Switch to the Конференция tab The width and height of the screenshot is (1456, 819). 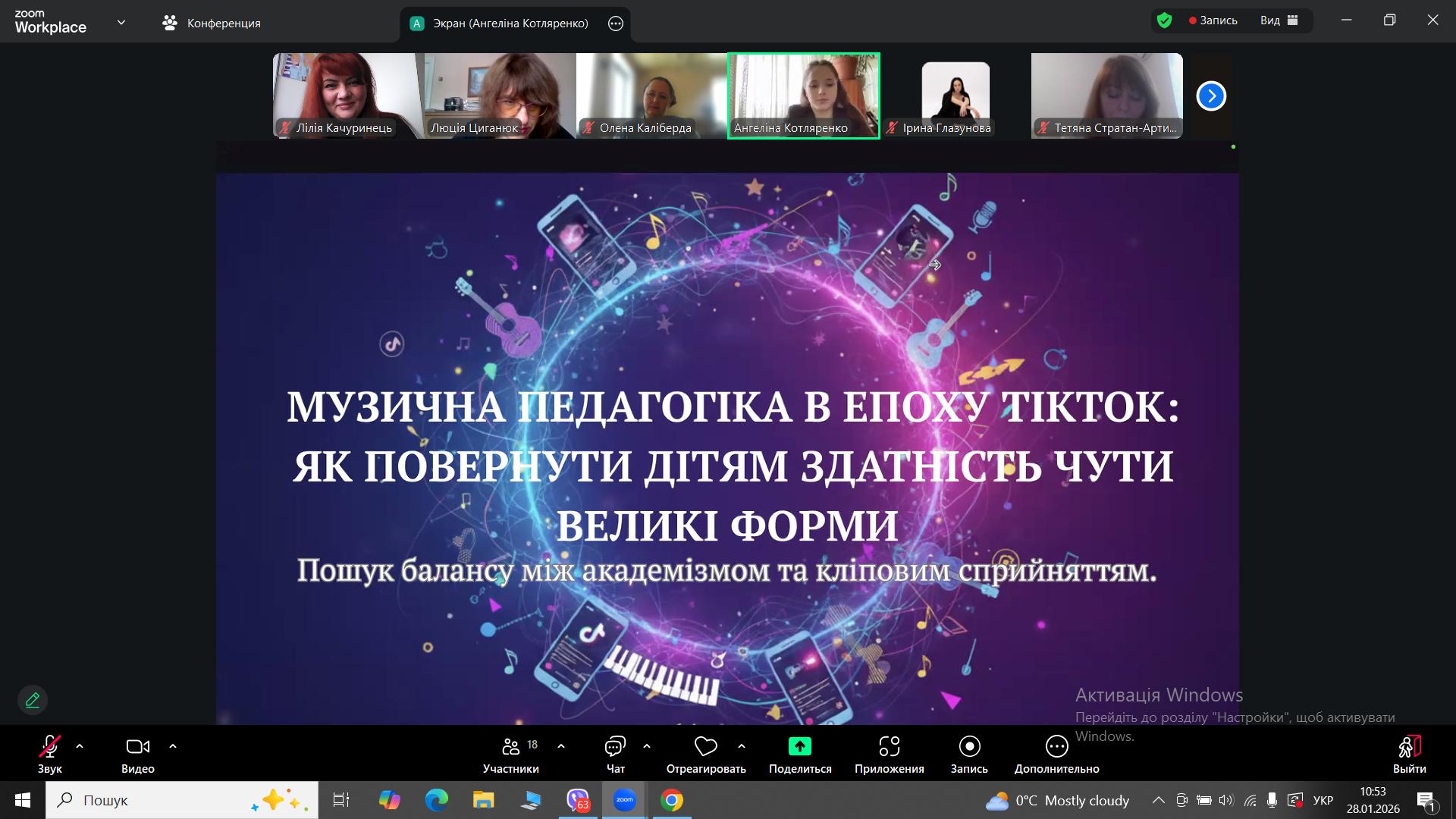[212, 23]
